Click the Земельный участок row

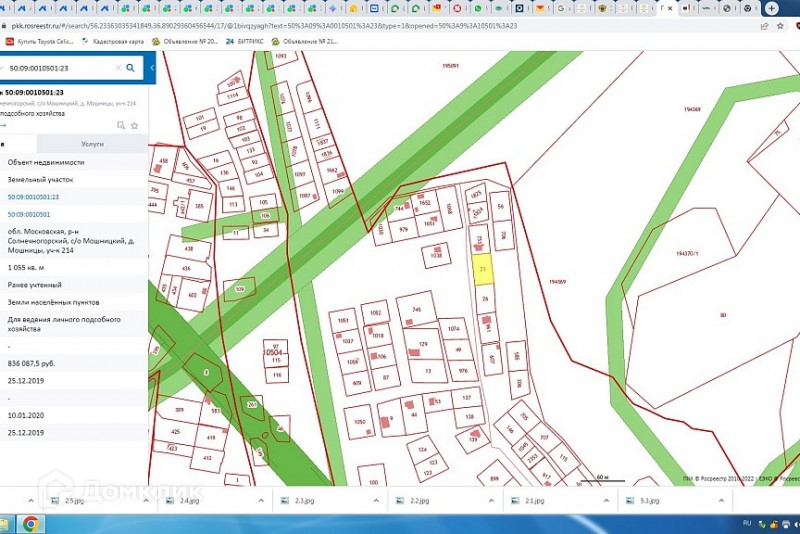tap(74, 180)
